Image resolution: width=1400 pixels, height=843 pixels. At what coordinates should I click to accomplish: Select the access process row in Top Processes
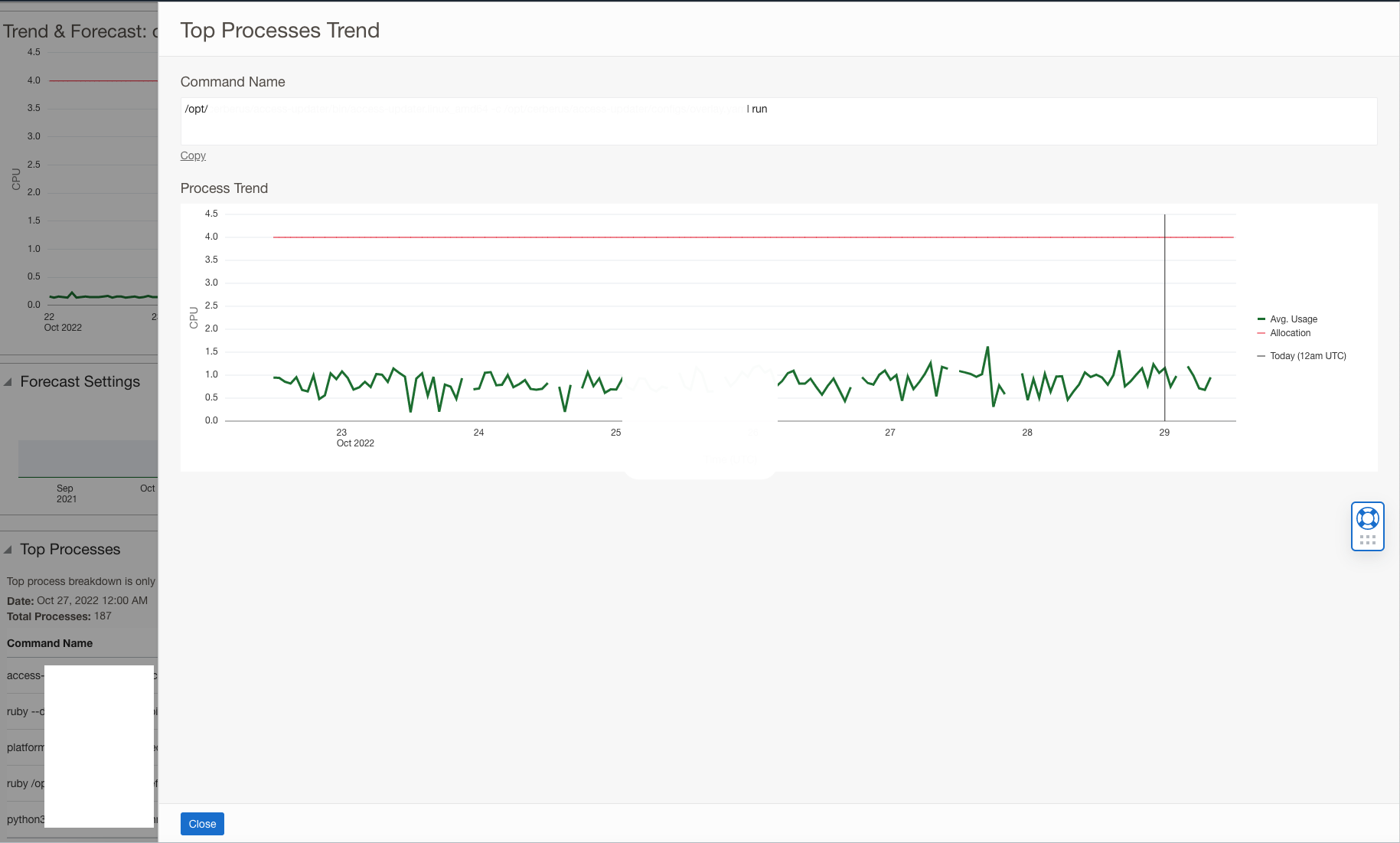[x=23, y=675]
